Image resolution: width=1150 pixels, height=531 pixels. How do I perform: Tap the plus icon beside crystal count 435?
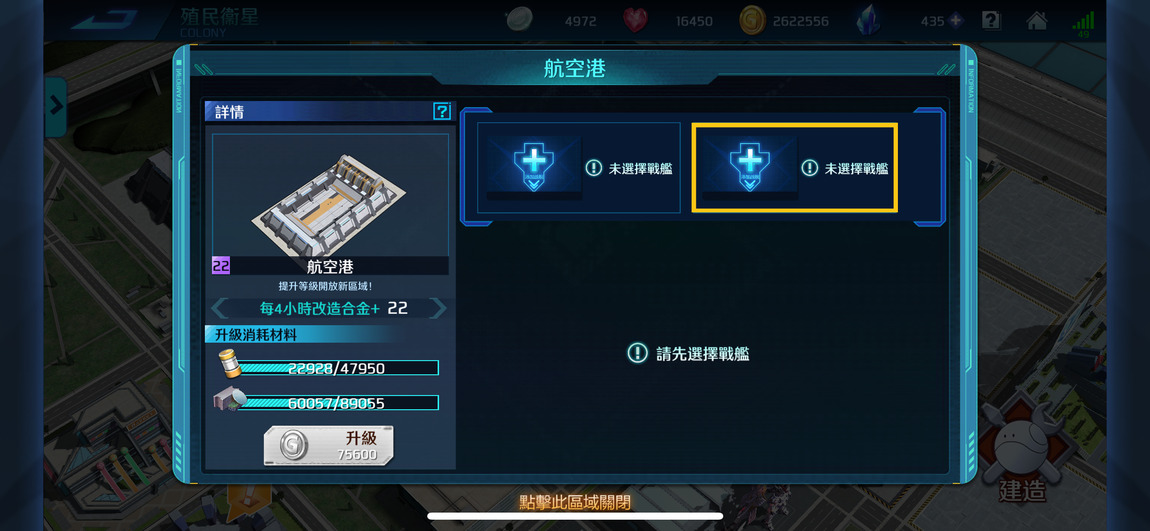(956, 21)
